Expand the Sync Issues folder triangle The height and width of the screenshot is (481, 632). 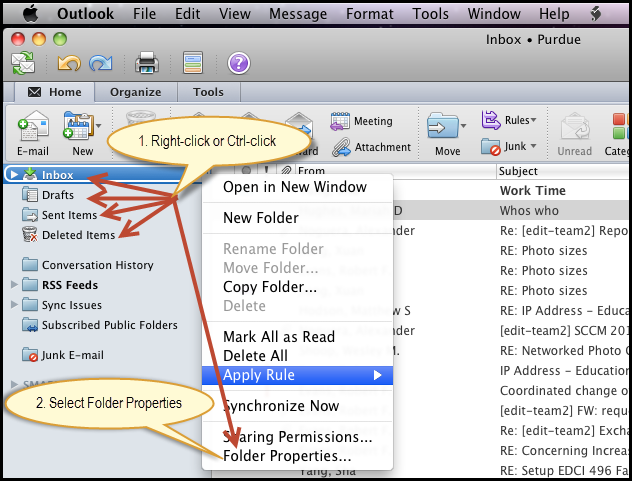pyautogui.click(x=14, y=304)
